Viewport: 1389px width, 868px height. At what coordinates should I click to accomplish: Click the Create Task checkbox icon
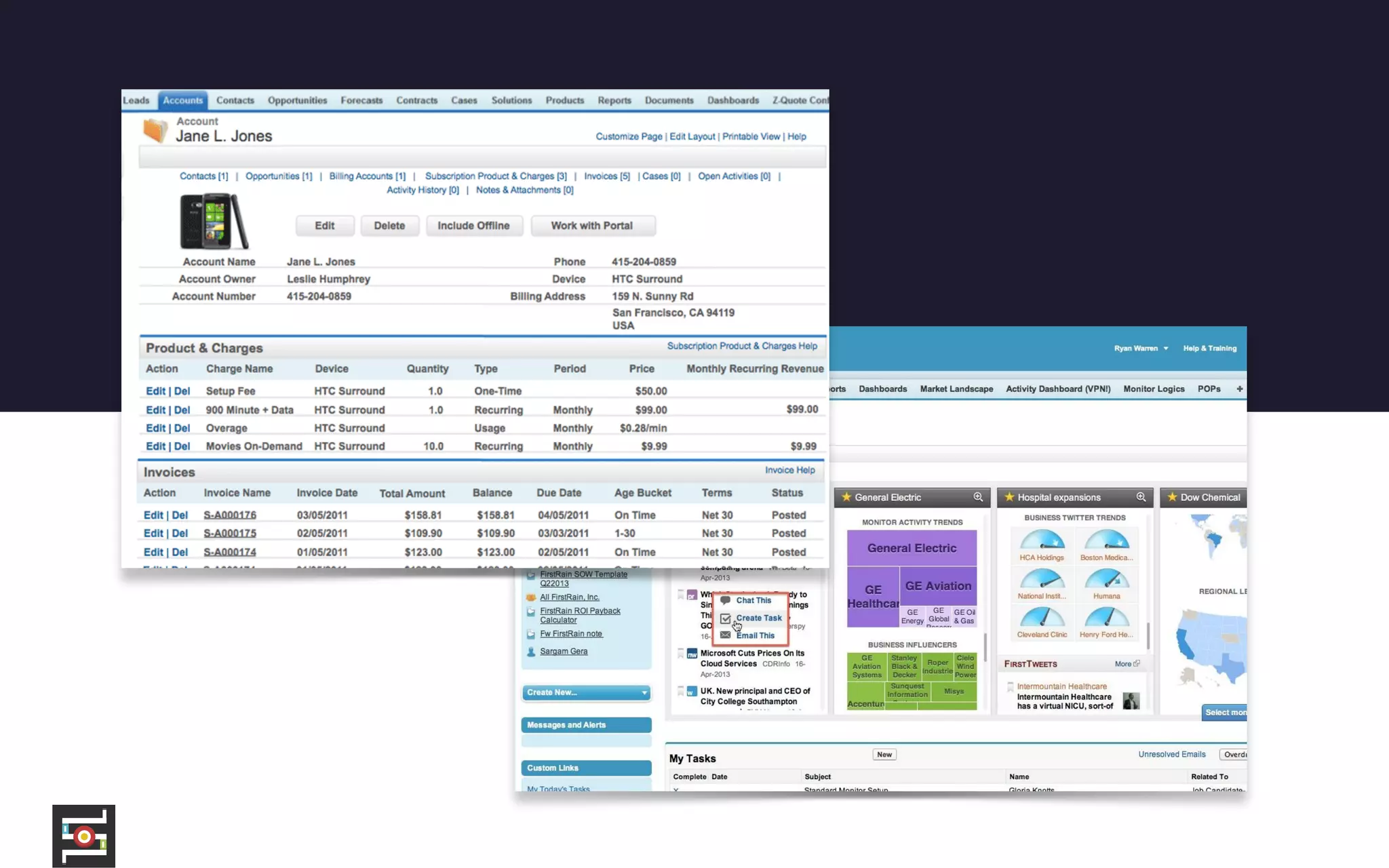tap(725, 618)
